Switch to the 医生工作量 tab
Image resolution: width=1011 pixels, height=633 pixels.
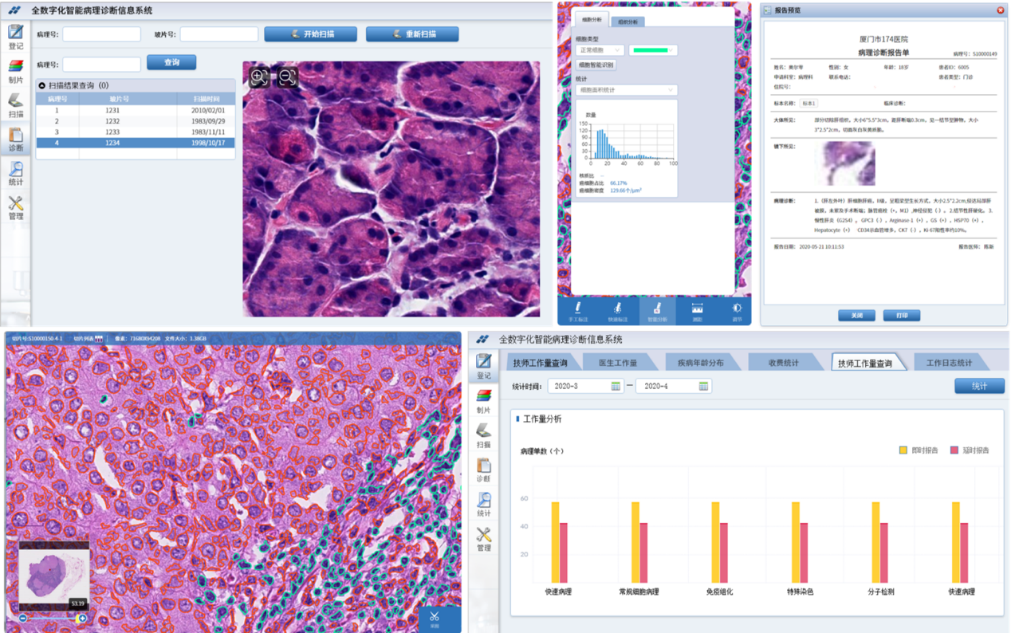point(617,362)
